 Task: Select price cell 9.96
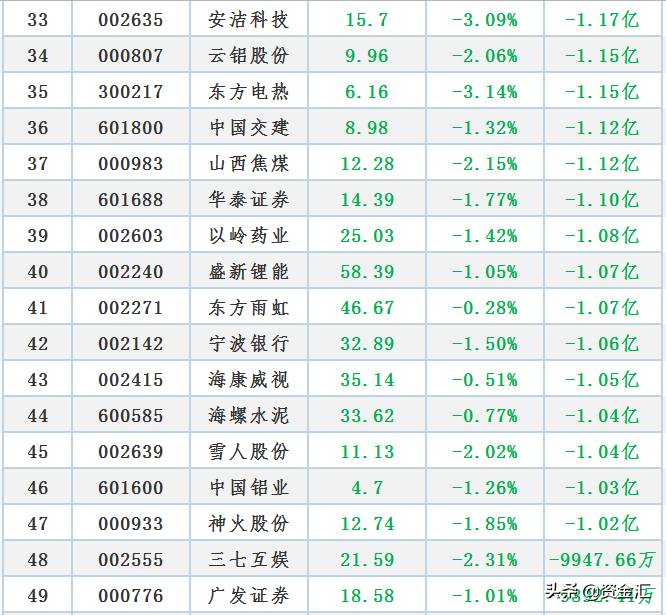pyautogui.click(x=367, y=56)
